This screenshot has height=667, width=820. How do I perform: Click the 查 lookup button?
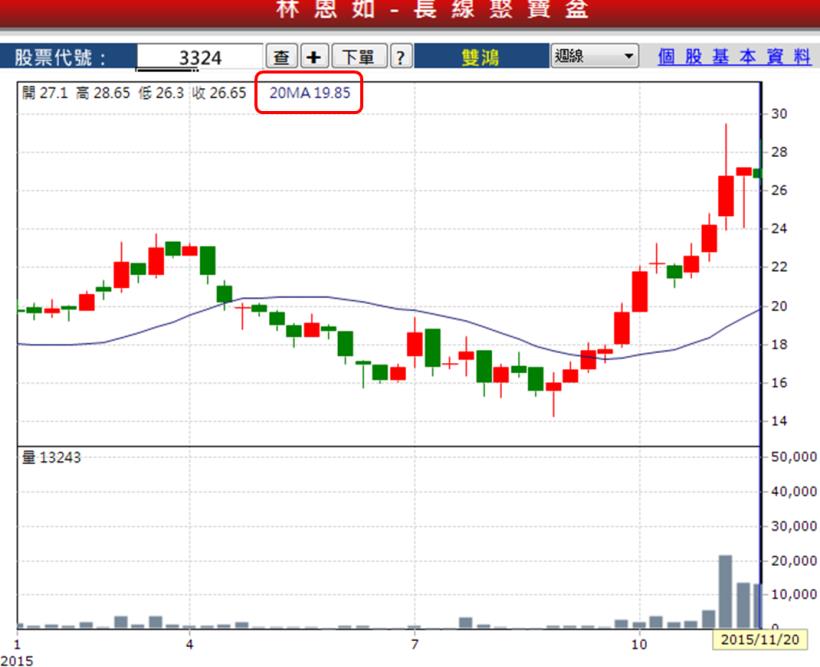(x=282, y=56)
